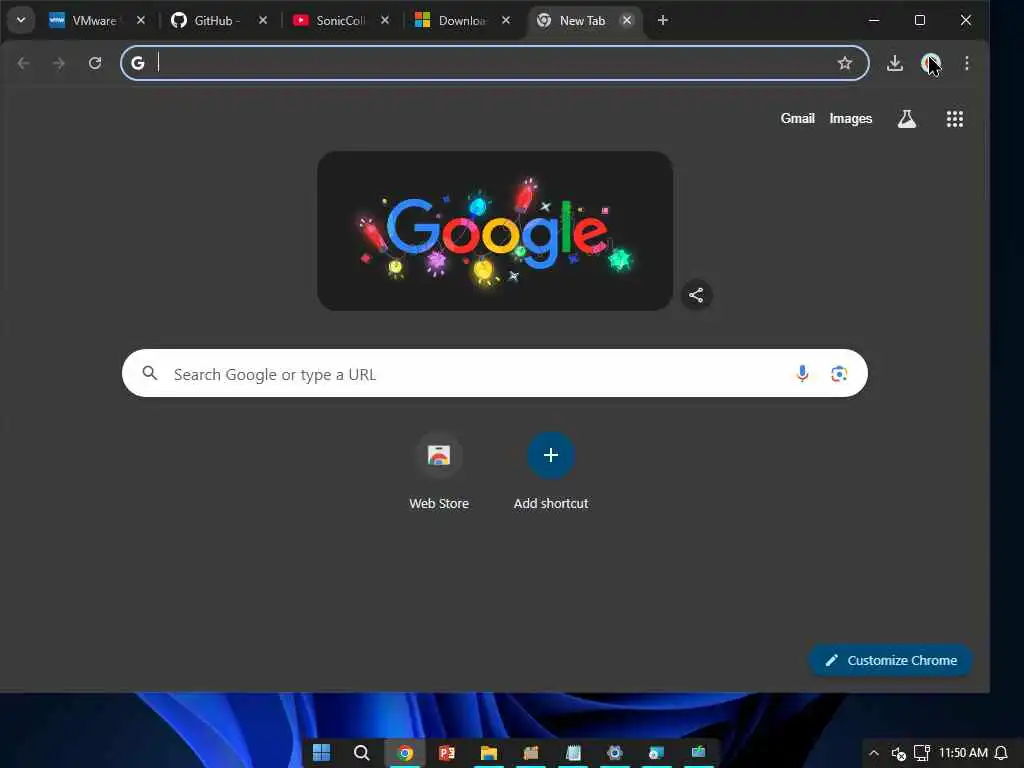Click the Google icon in address bar
The width and height of the screenshot is (1024, 768).
(x=138, y=63)
